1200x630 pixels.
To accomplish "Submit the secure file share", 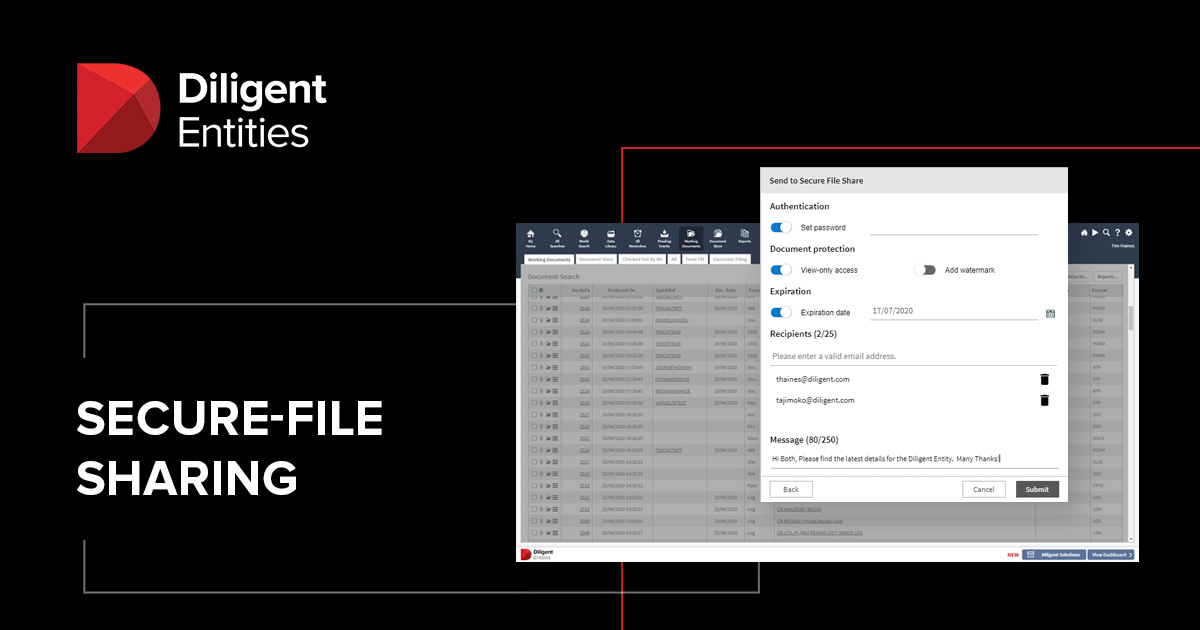I will tap(1037, 489).
